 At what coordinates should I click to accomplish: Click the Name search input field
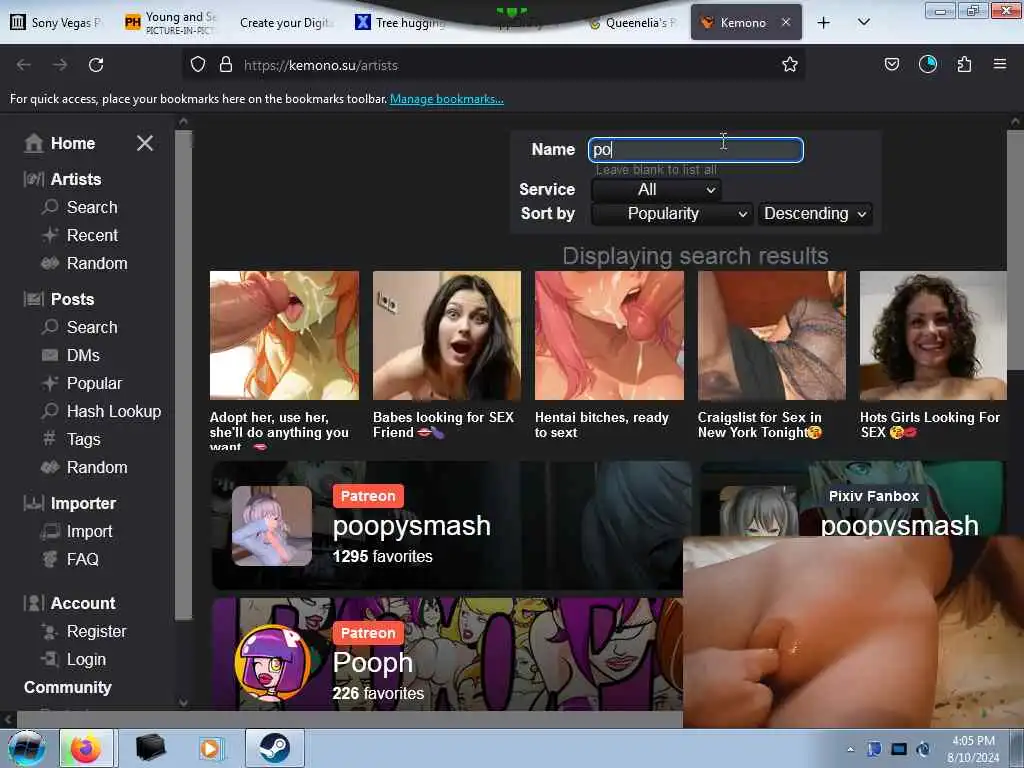696,150
